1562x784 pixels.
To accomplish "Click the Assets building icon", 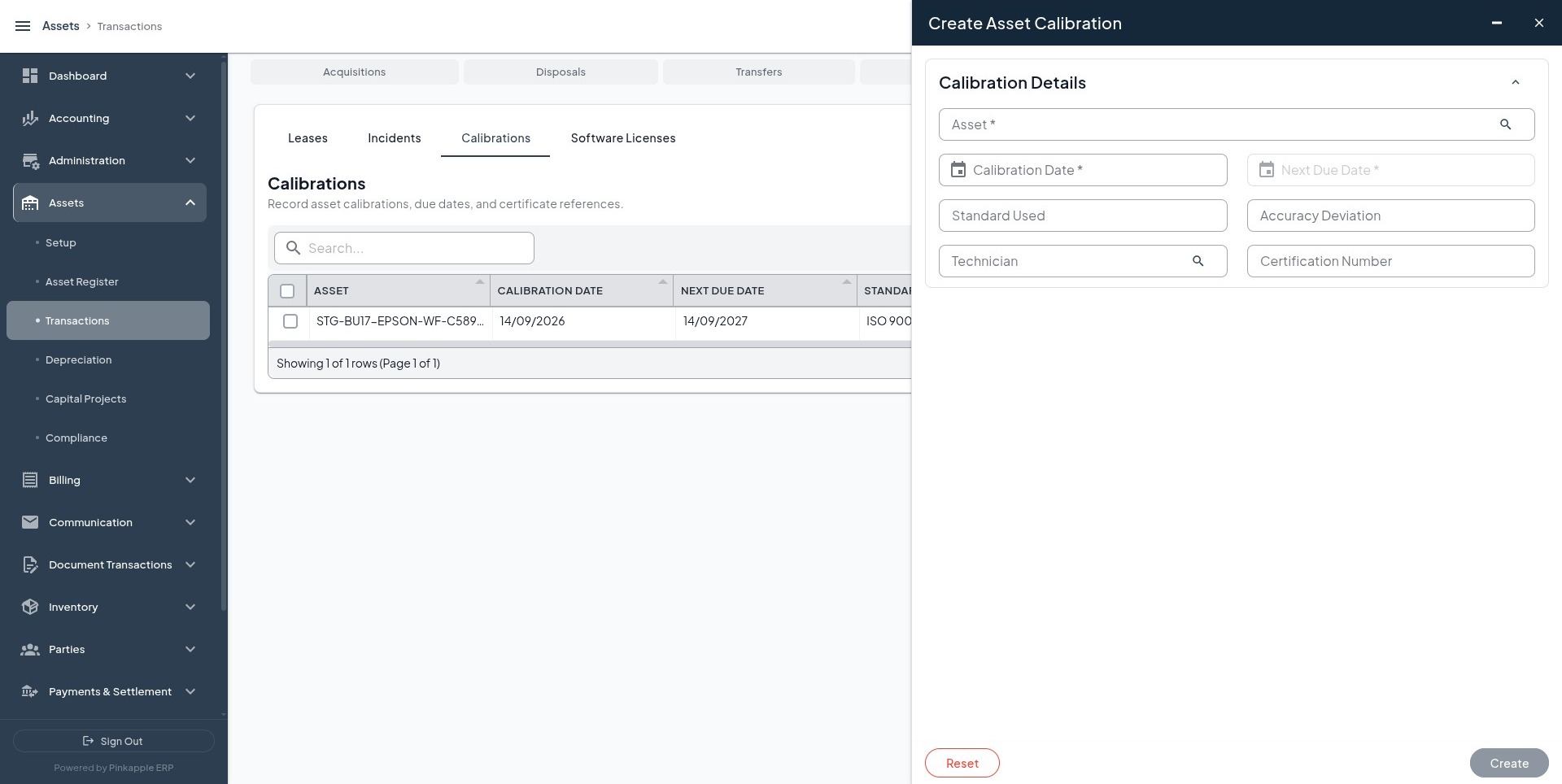I will pos(30,203).
